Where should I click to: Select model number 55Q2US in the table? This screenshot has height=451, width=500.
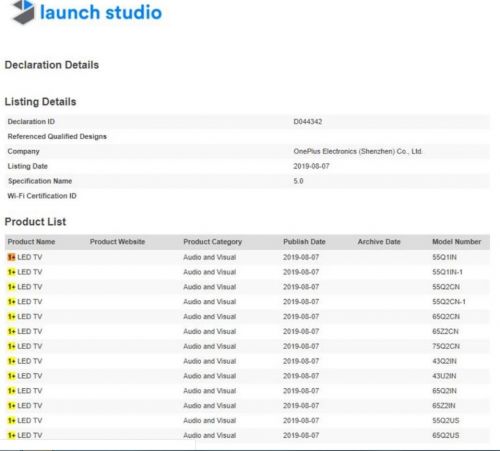point(446,420)
